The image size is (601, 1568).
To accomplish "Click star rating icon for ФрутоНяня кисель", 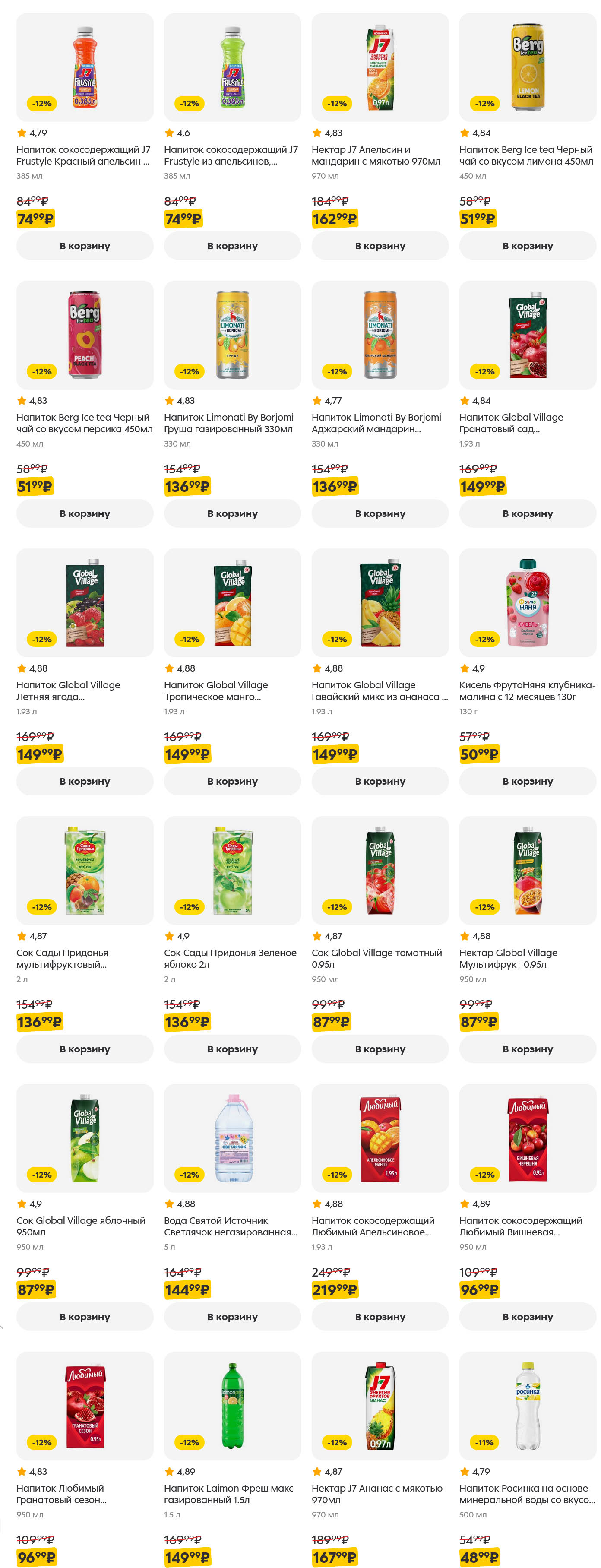I will click(465, 668).
